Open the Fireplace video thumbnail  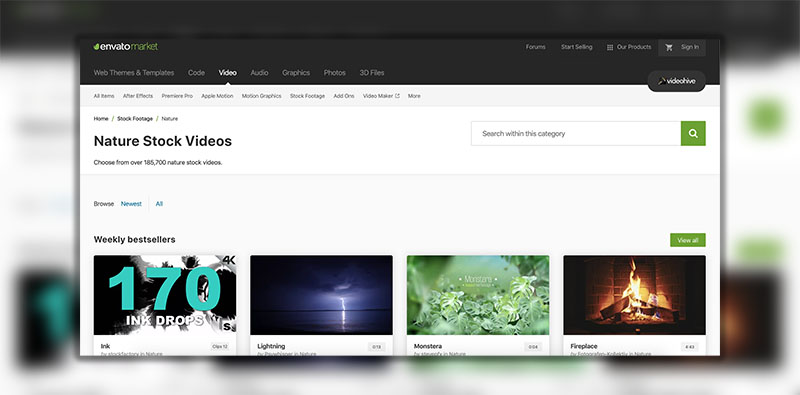(634, 295)
